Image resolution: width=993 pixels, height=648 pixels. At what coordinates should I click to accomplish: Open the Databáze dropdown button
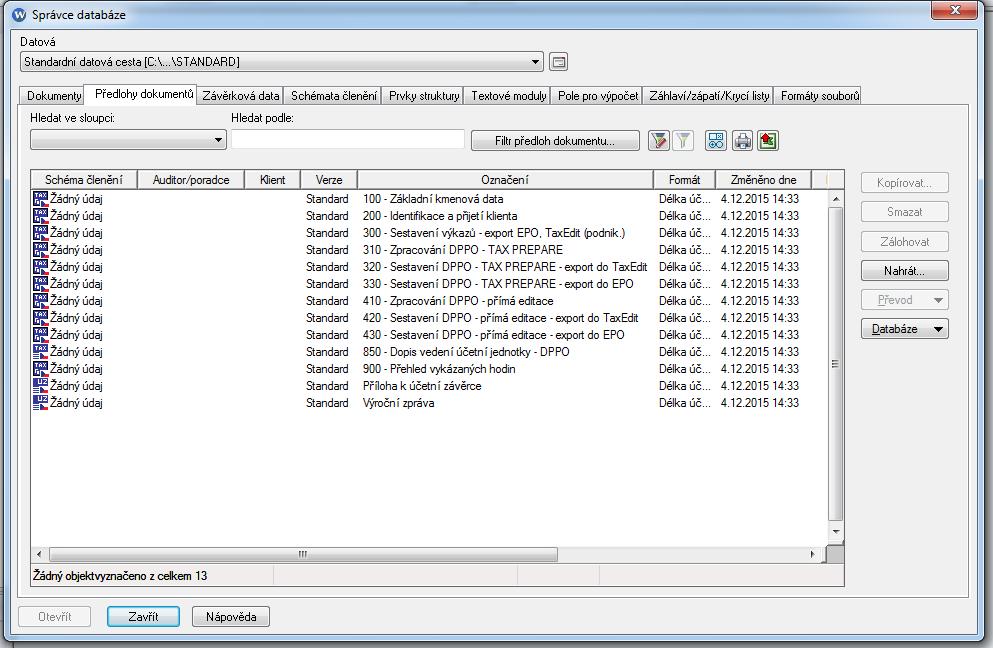click(904, 329)
